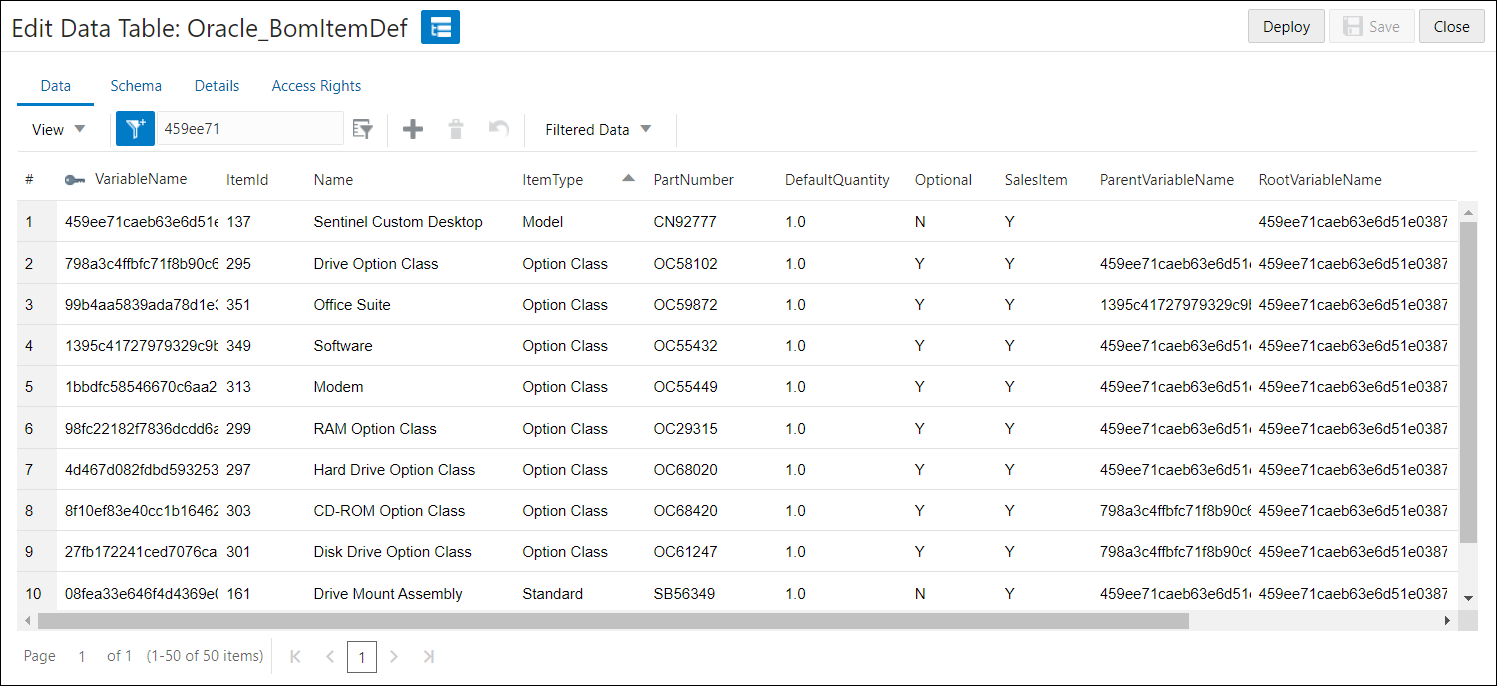Switch to the Schema tab
Image resolution: width=1497 pixels, height=686 pixels.
click(136, 86)
